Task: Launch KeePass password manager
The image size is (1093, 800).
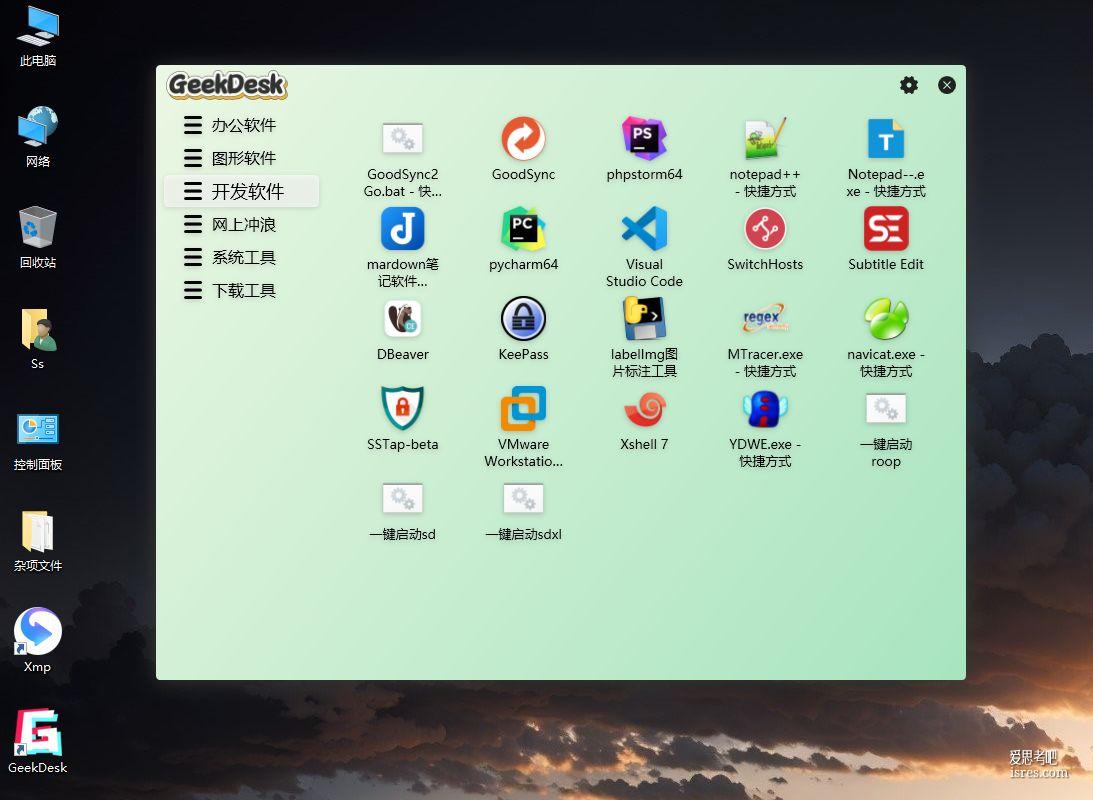Action: click(523, 318)
